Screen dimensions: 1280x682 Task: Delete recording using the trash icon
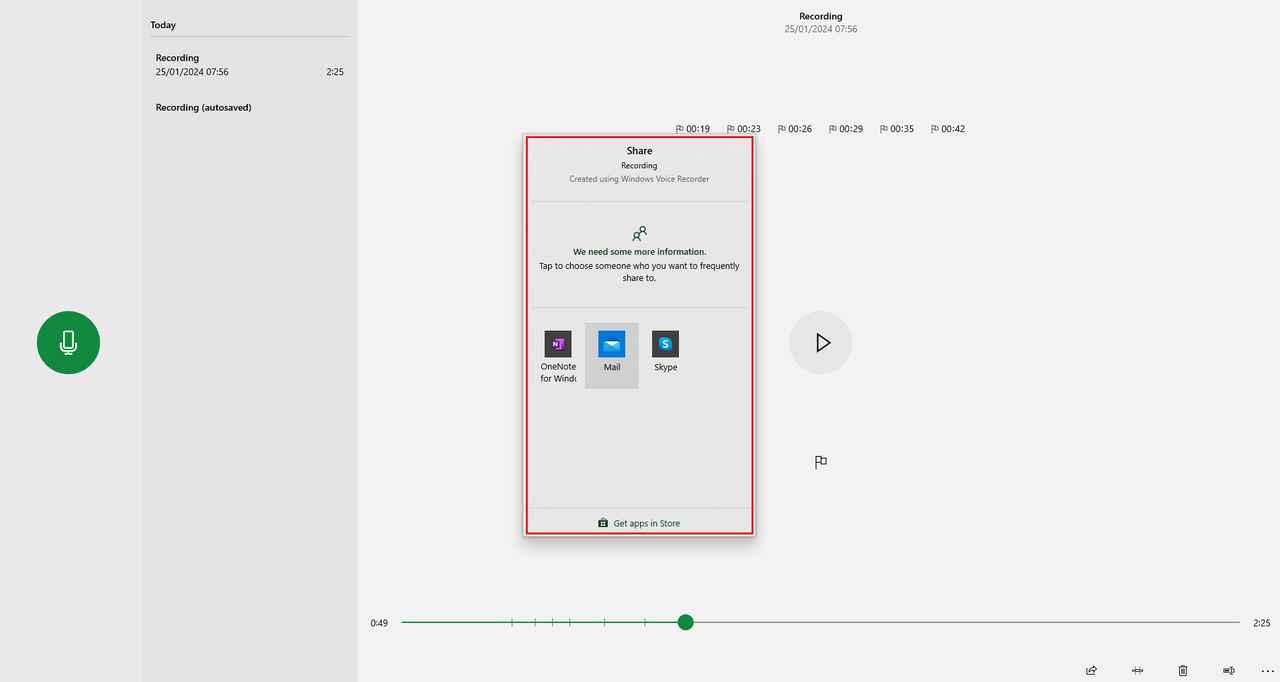[x=1183, y=670]
